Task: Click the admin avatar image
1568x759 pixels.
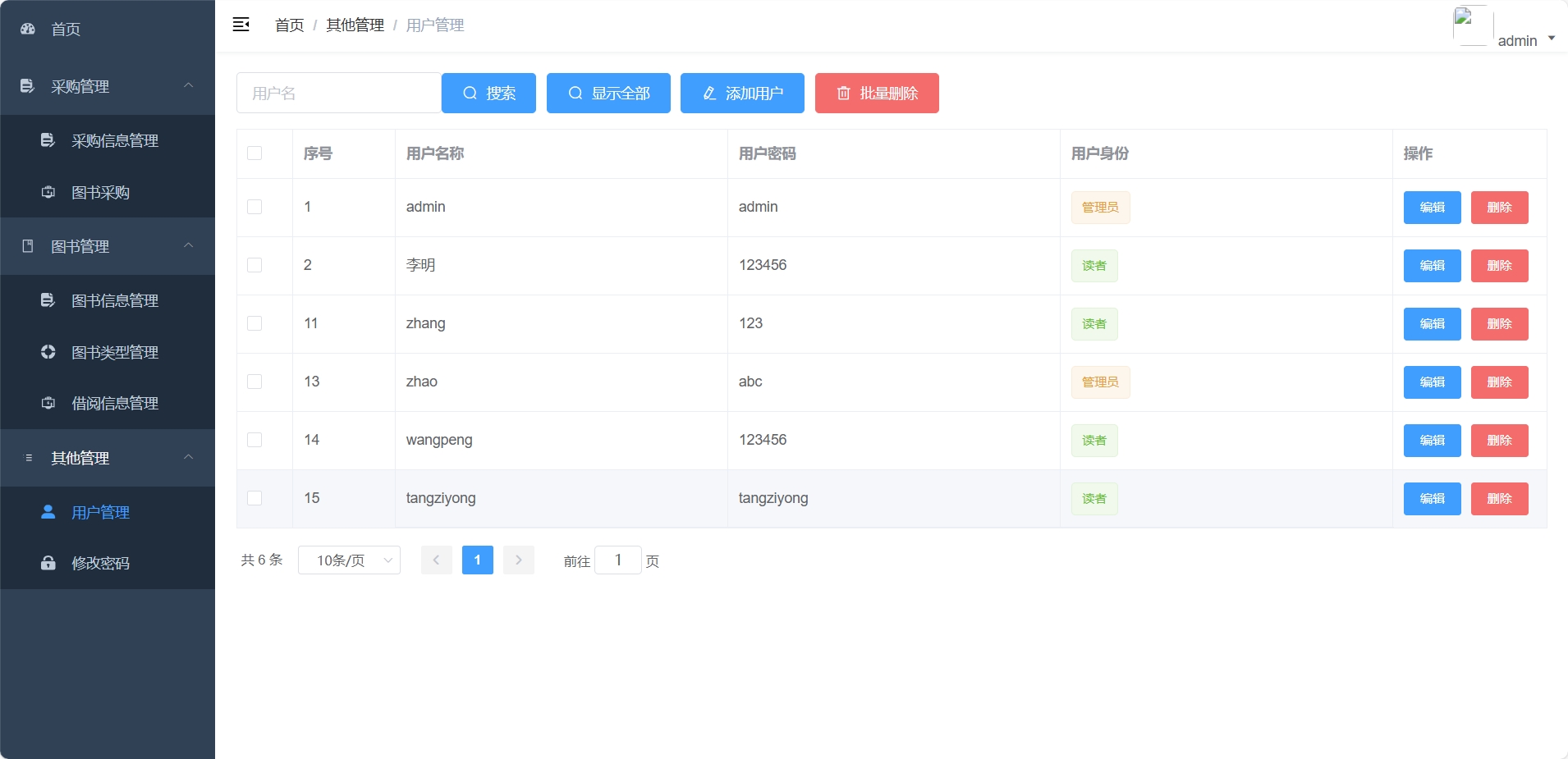Action: pos(1473,25)
